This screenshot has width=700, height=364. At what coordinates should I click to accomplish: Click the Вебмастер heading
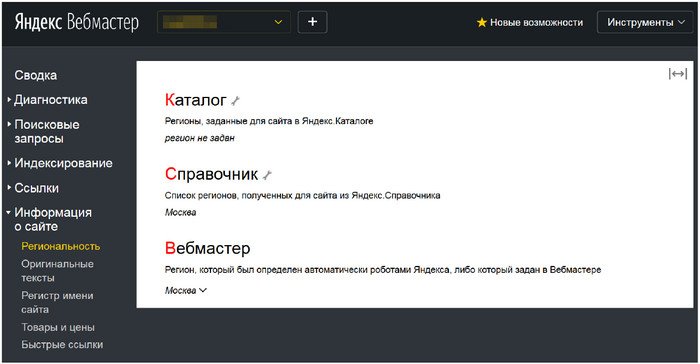pos(208,248)
